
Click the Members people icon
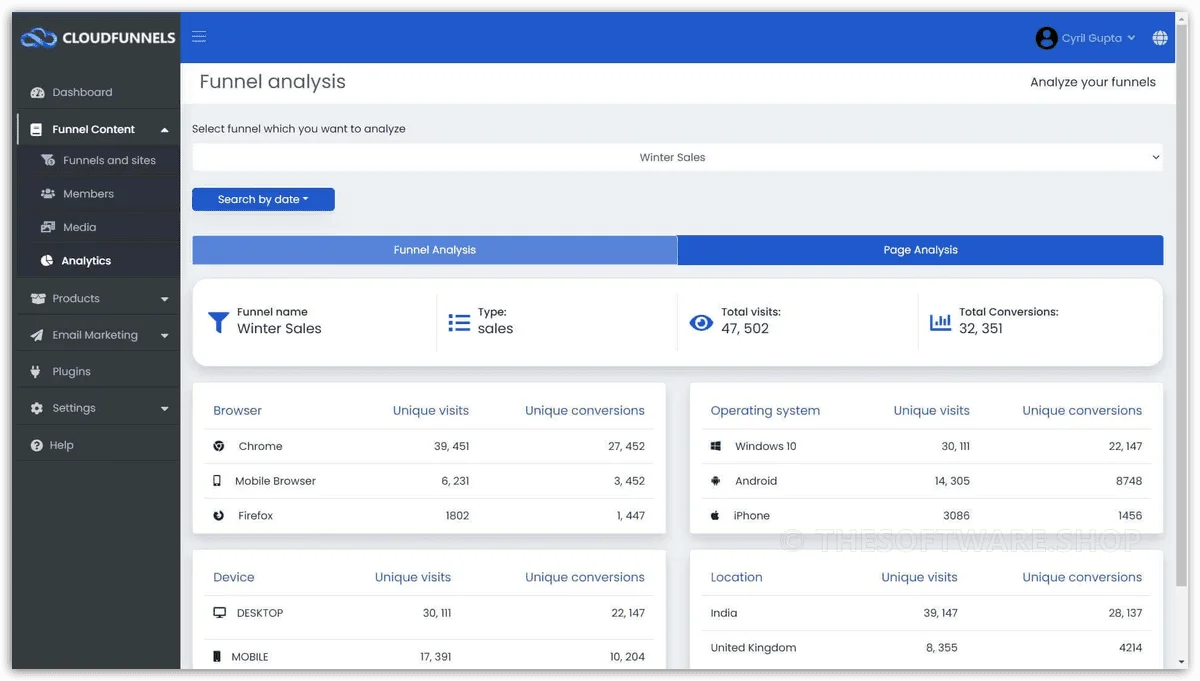[47, 194]
